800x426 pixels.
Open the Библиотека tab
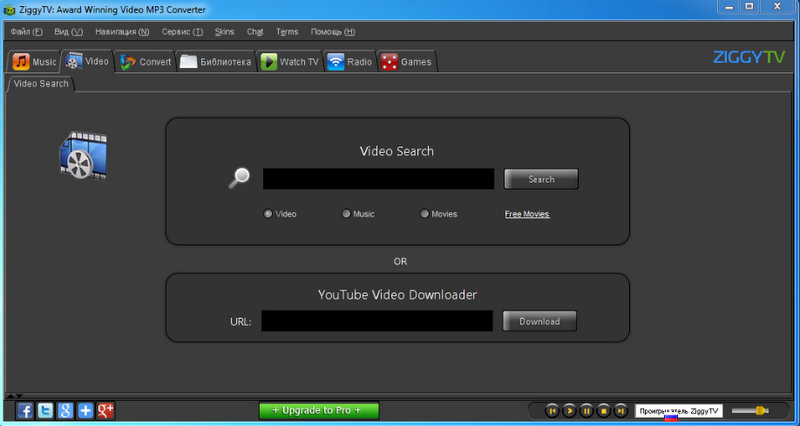point(216,62)
